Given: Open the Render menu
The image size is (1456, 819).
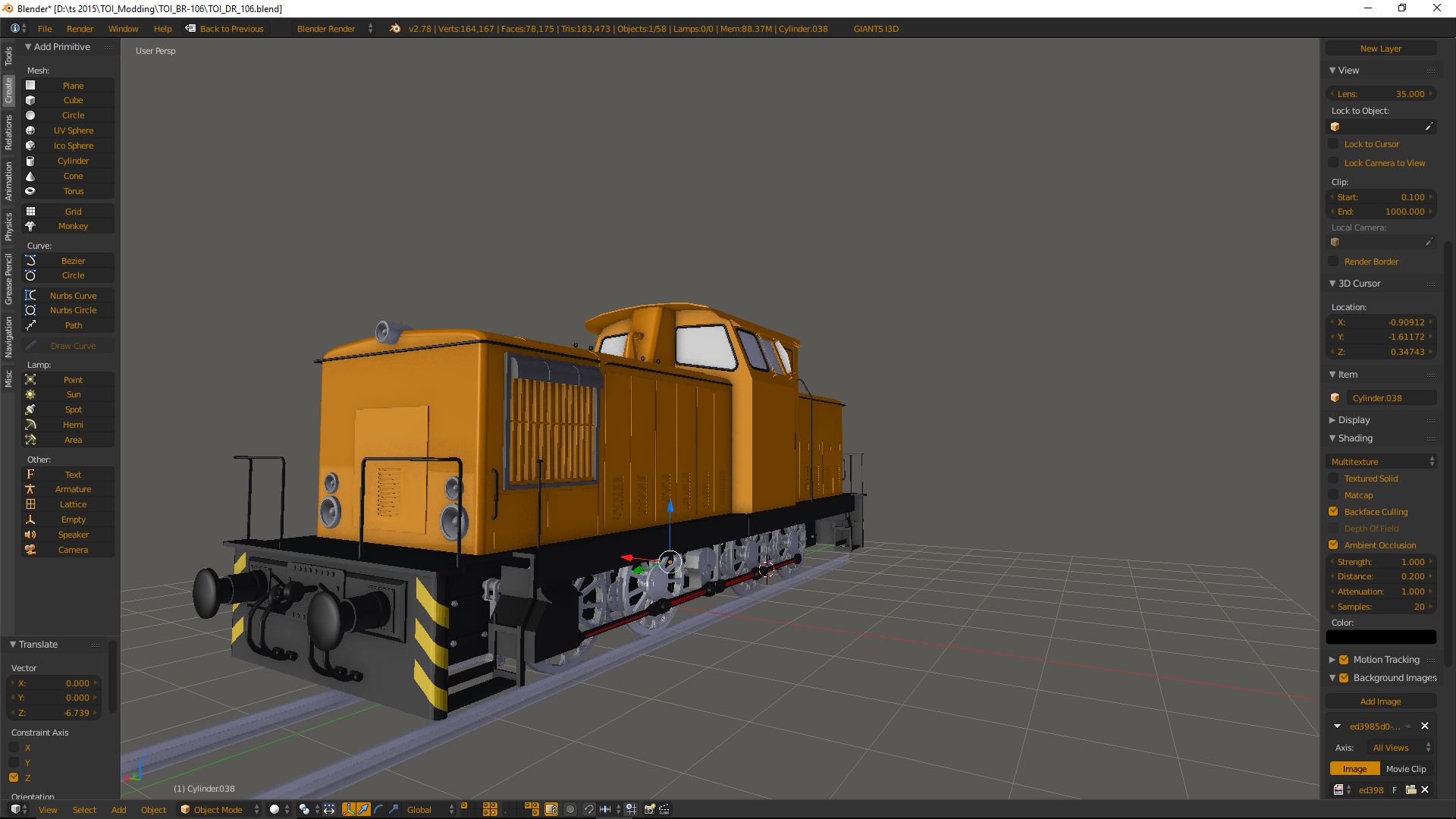Looking at the screenshot, I should coord(80,29).
